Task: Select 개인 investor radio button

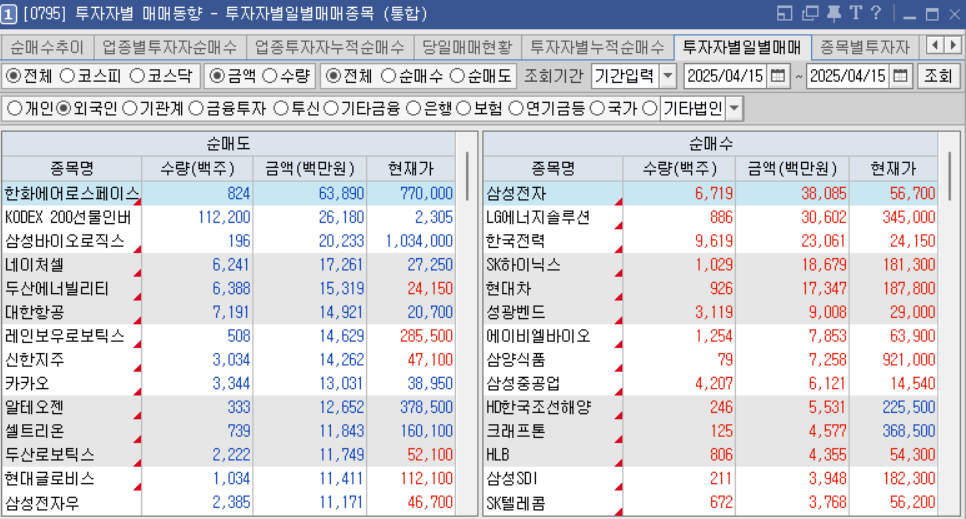Action: 14,109
